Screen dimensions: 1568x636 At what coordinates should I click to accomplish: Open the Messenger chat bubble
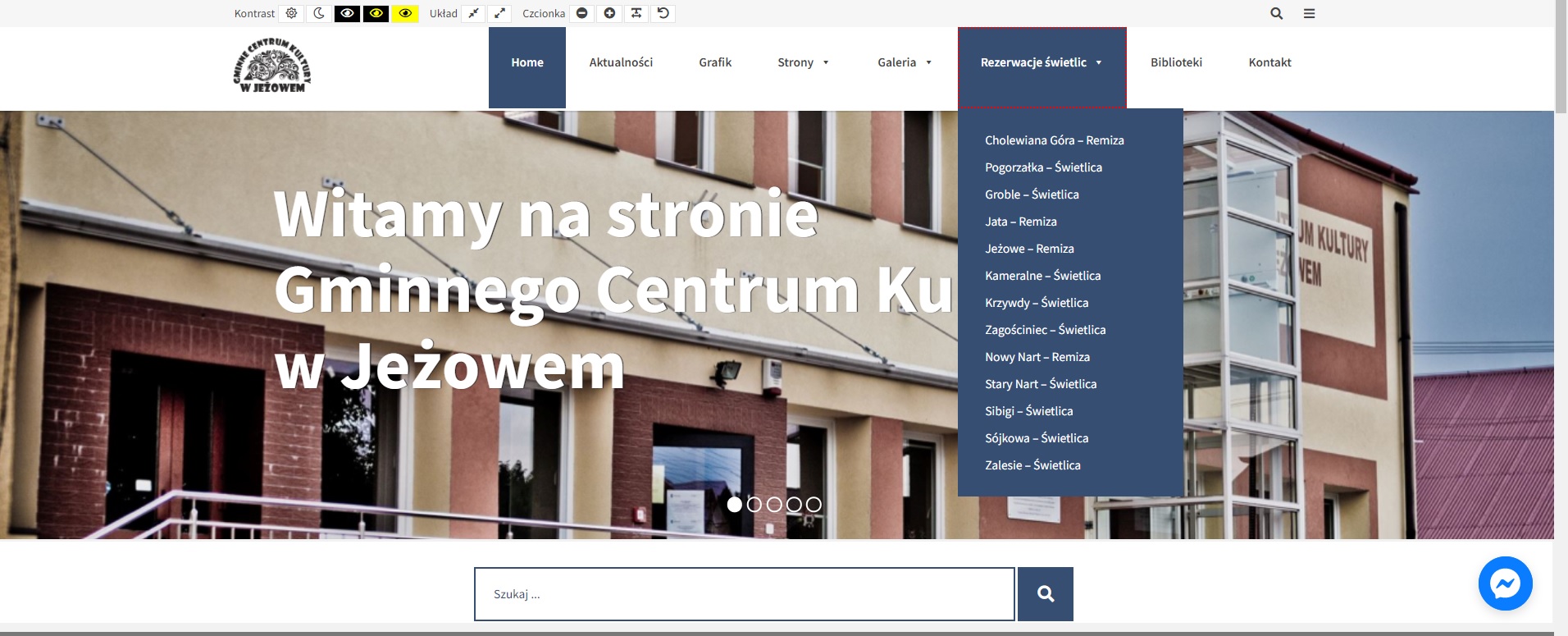click(1505, 583)
